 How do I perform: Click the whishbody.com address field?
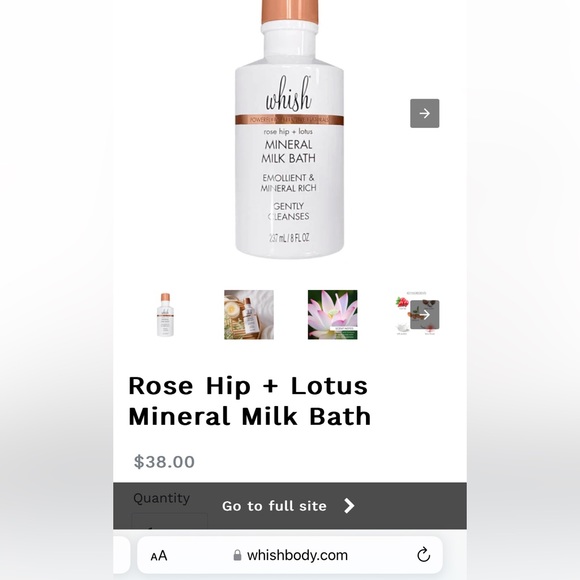pyautogui.click(x=290, y=555)
